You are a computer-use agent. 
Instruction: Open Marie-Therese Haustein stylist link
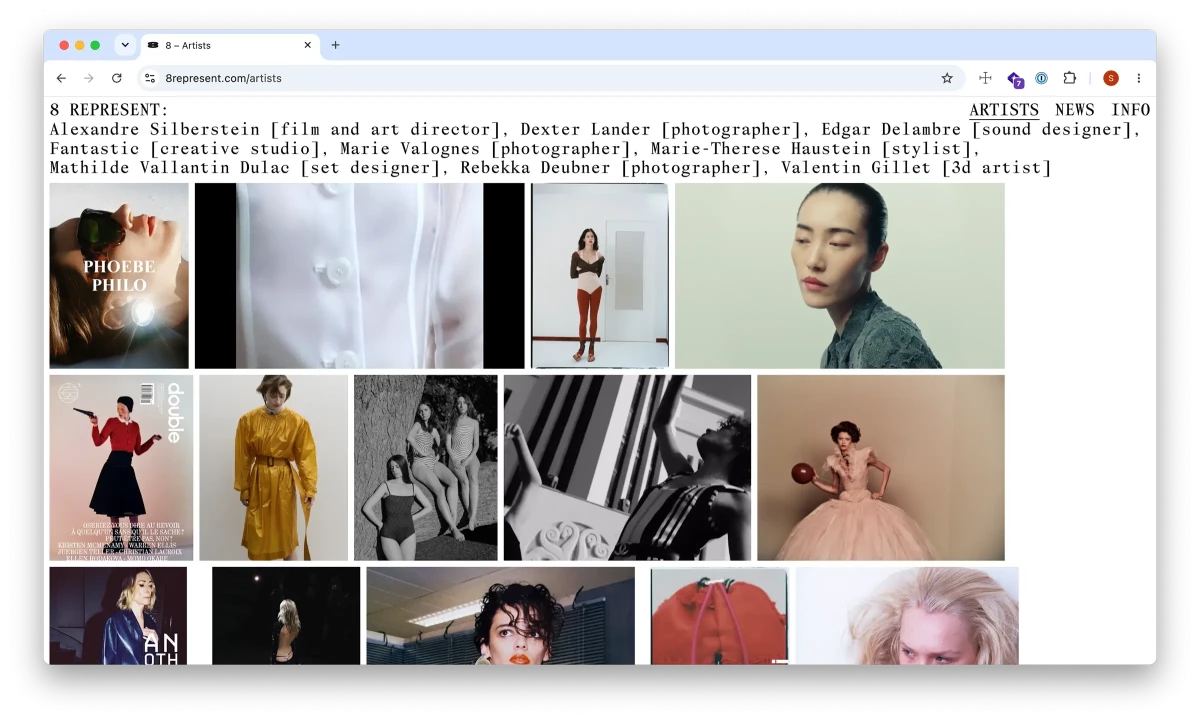point(811,149)
